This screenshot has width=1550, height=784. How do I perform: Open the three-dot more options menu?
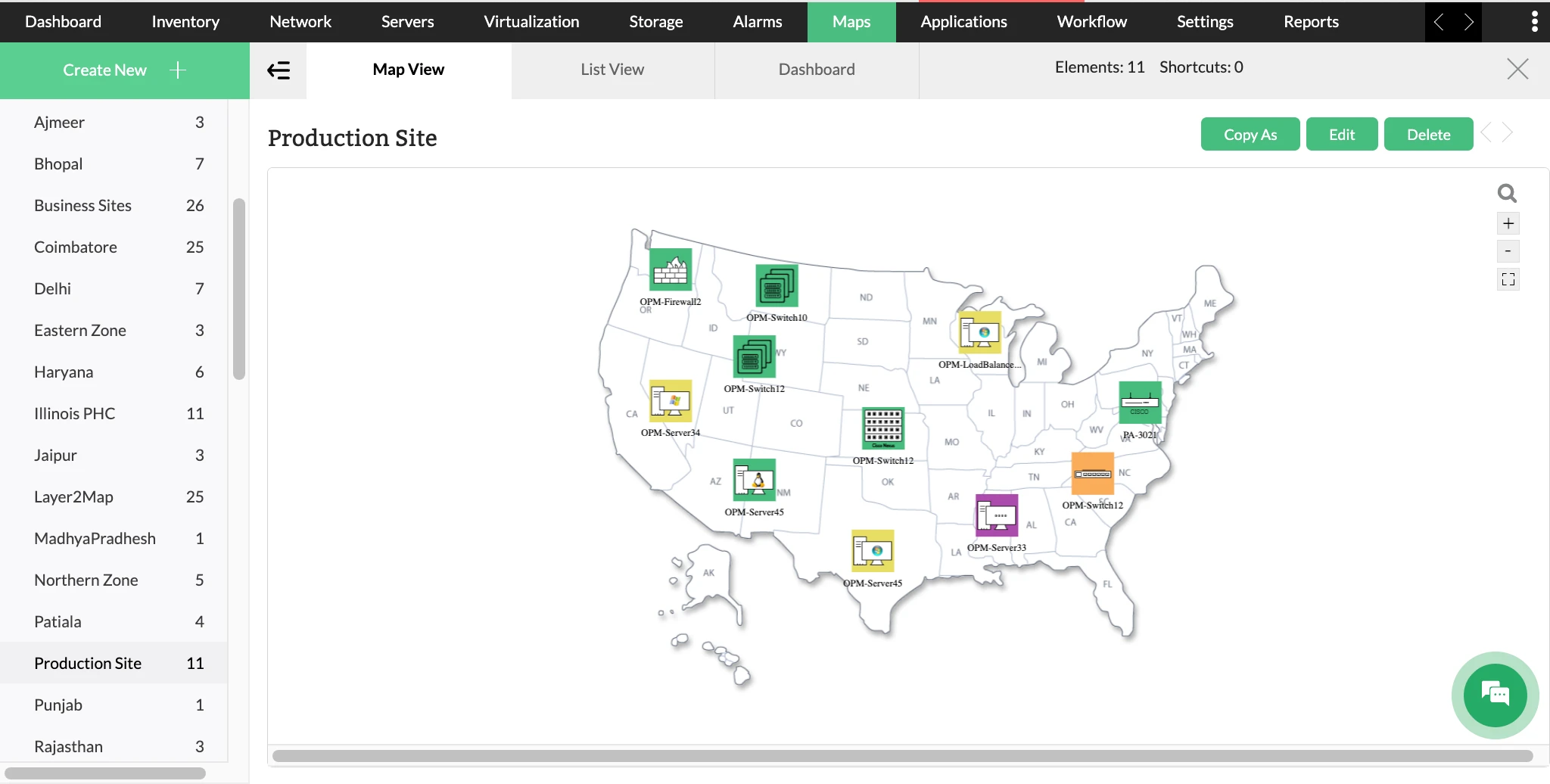[1534, 21]
